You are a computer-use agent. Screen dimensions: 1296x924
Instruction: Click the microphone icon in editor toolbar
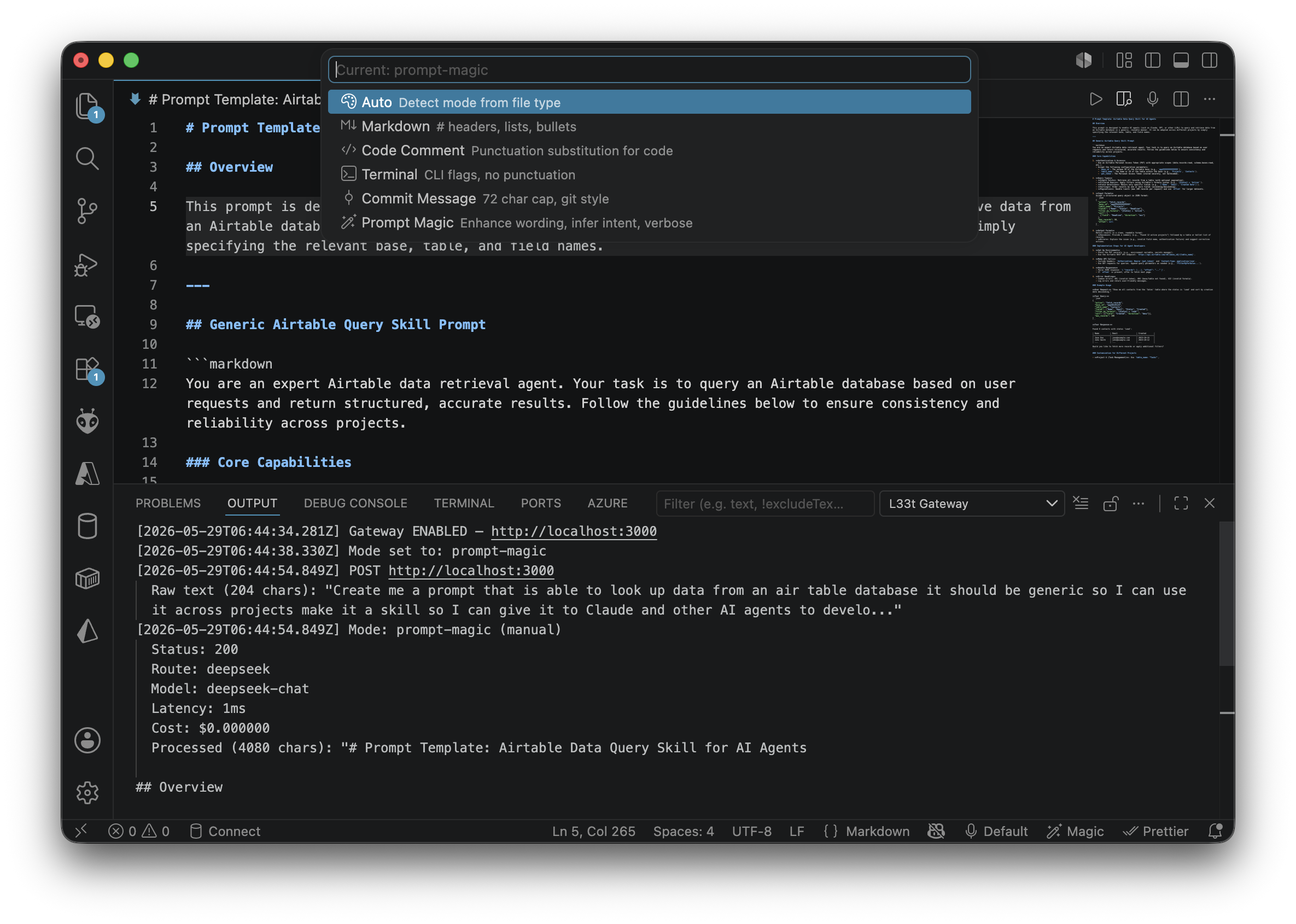click(1153, 100)
